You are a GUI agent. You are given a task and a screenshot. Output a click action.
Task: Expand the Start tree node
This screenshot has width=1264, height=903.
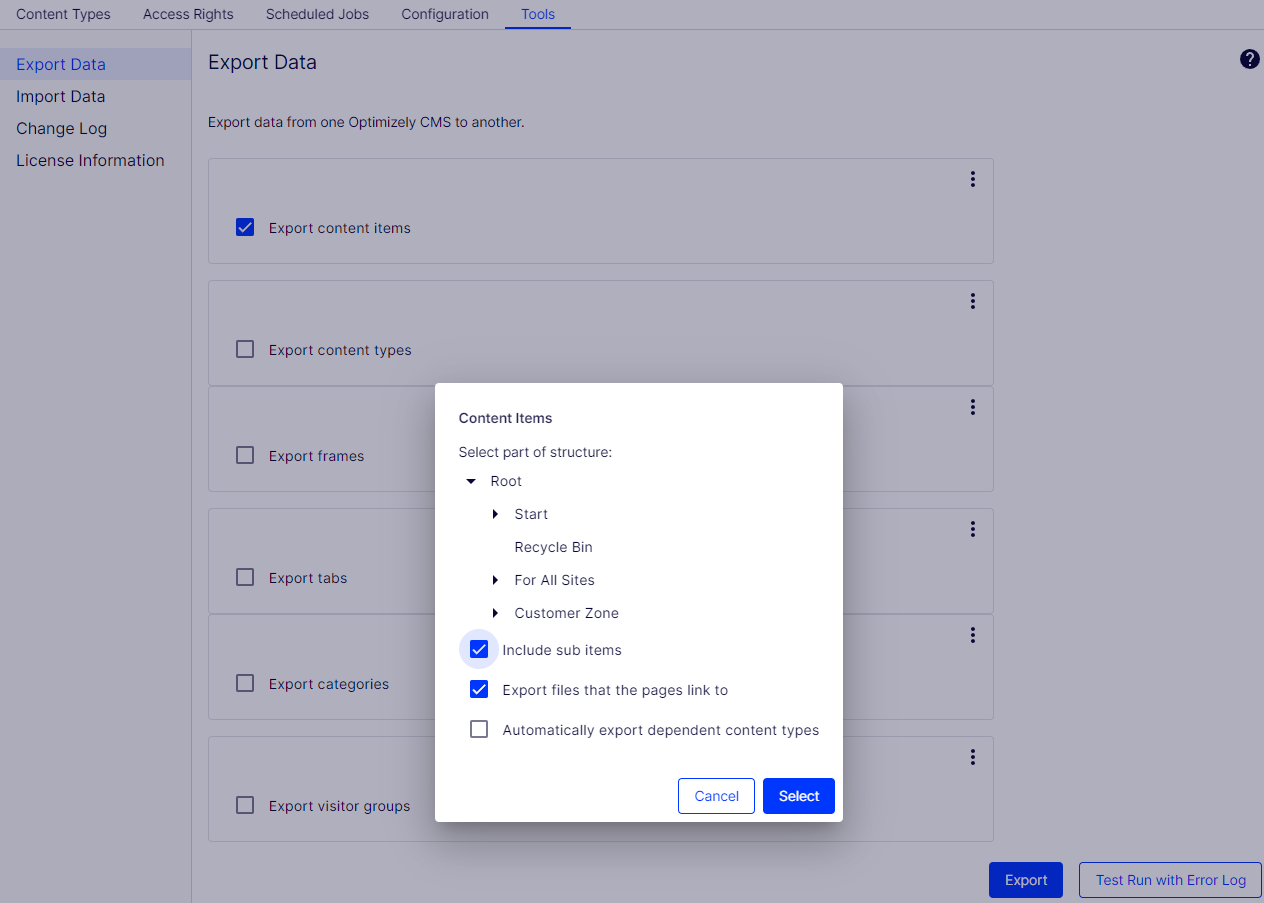(495, 514)
